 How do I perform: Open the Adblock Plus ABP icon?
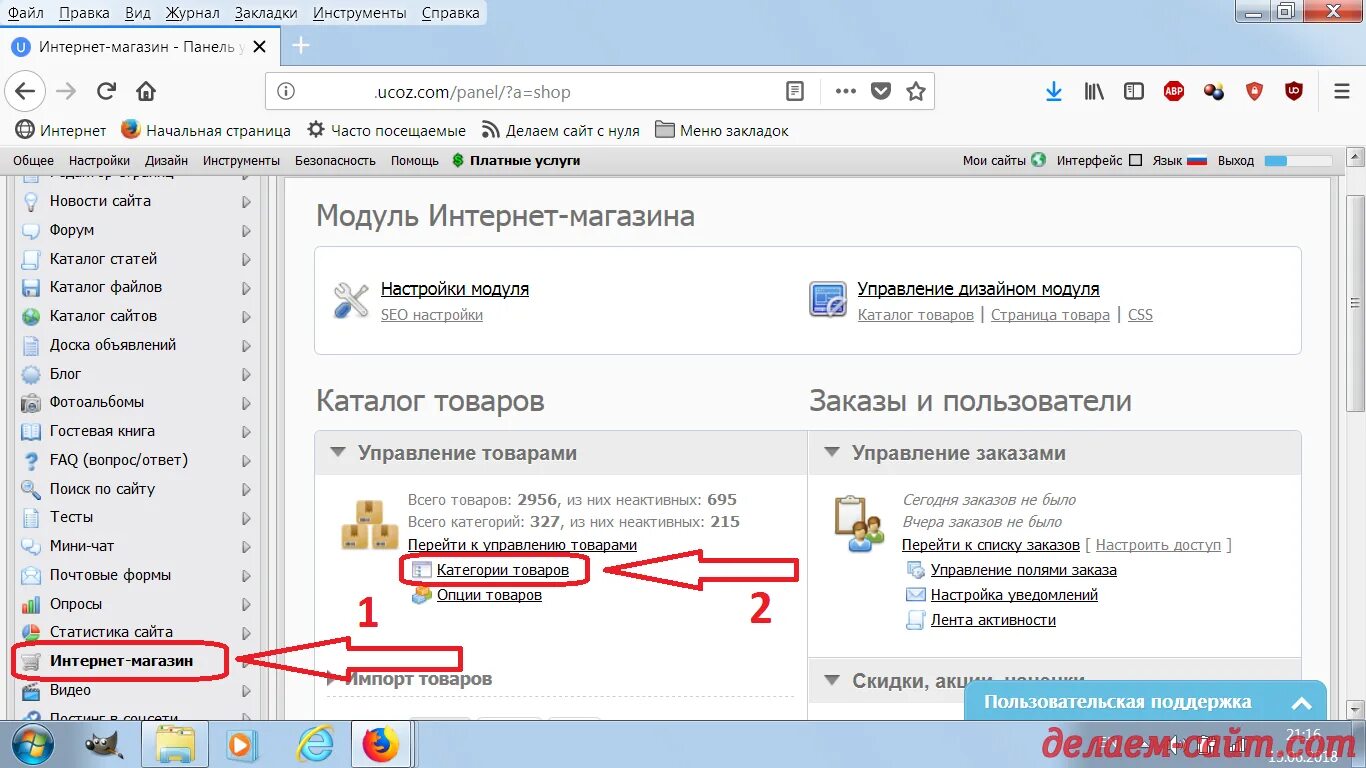1174,92
